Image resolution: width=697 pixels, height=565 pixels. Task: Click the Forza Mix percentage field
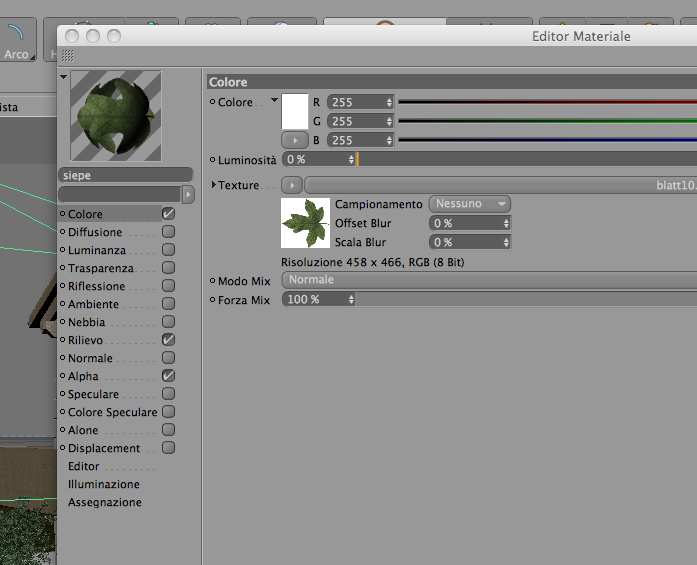[315, 300]
